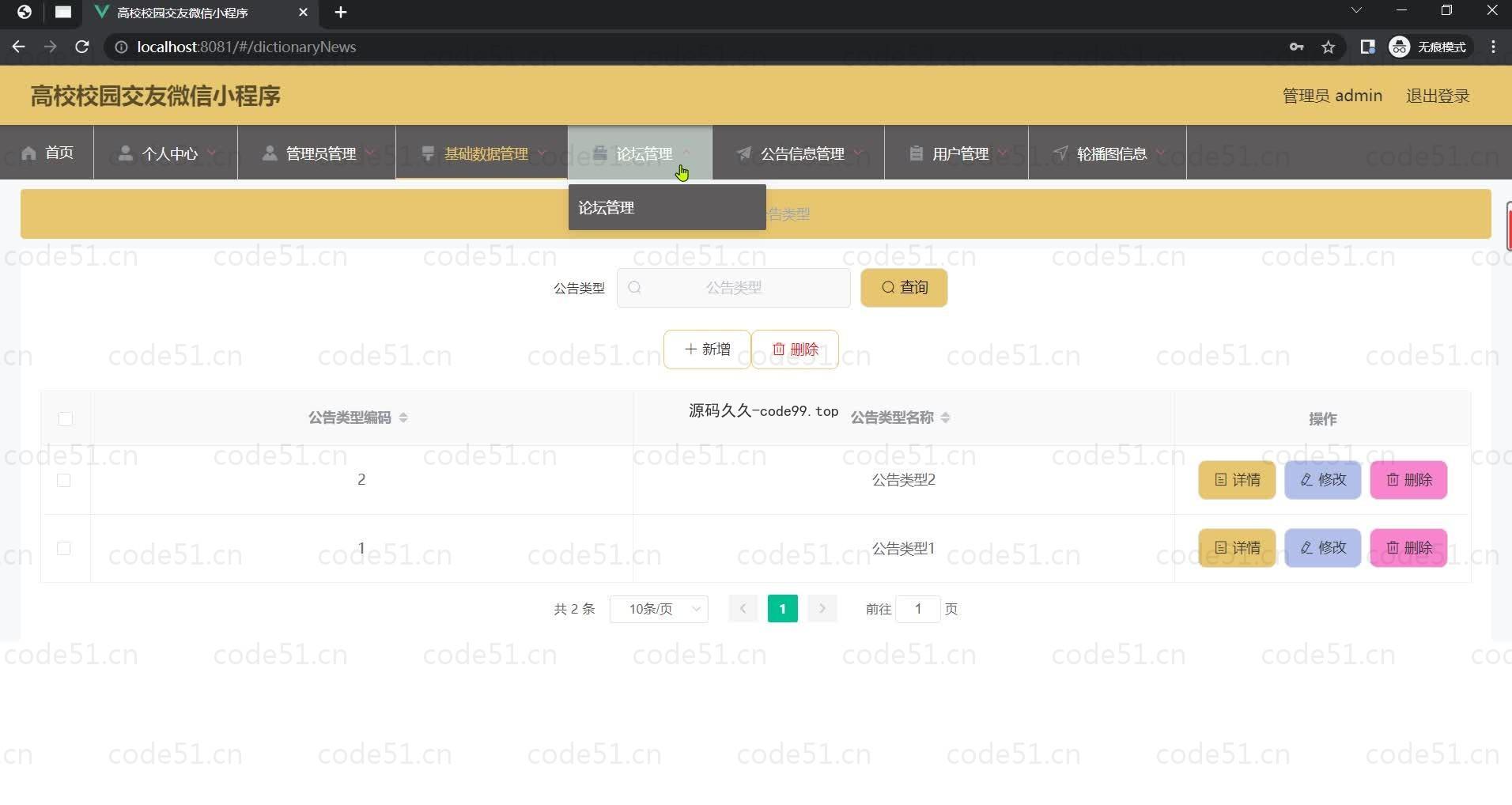This screenshot has width=1512, height=805.
Task: Close the 高校校园交友微信小程序 browser tab
Action: (303, 12)
